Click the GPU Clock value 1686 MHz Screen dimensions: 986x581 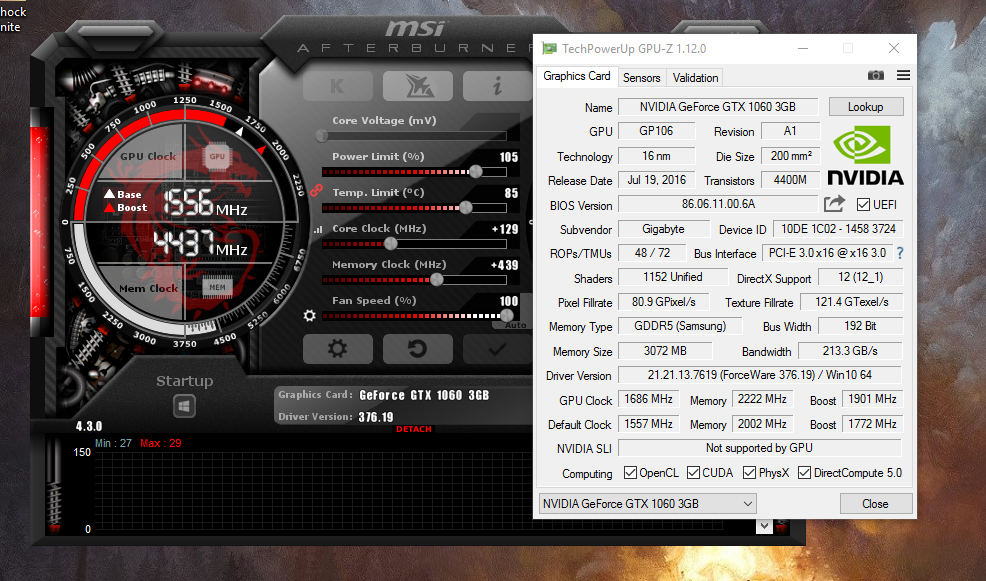(x=648, y=399)
